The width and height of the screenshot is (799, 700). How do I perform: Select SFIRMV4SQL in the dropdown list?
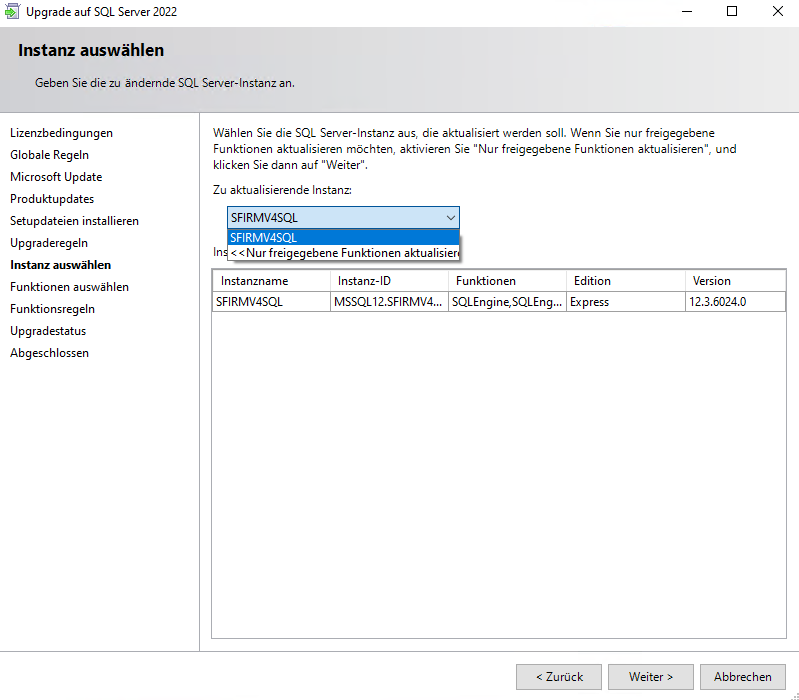pos(343,237)
